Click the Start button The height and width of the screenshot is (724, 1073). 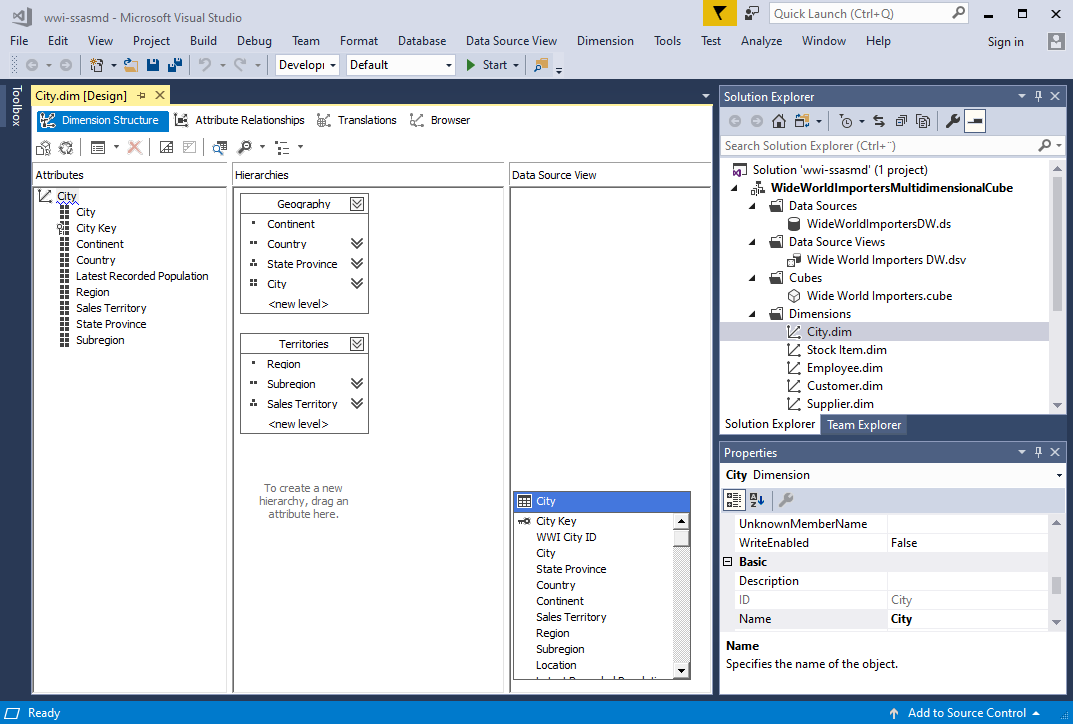pos(487,65)
